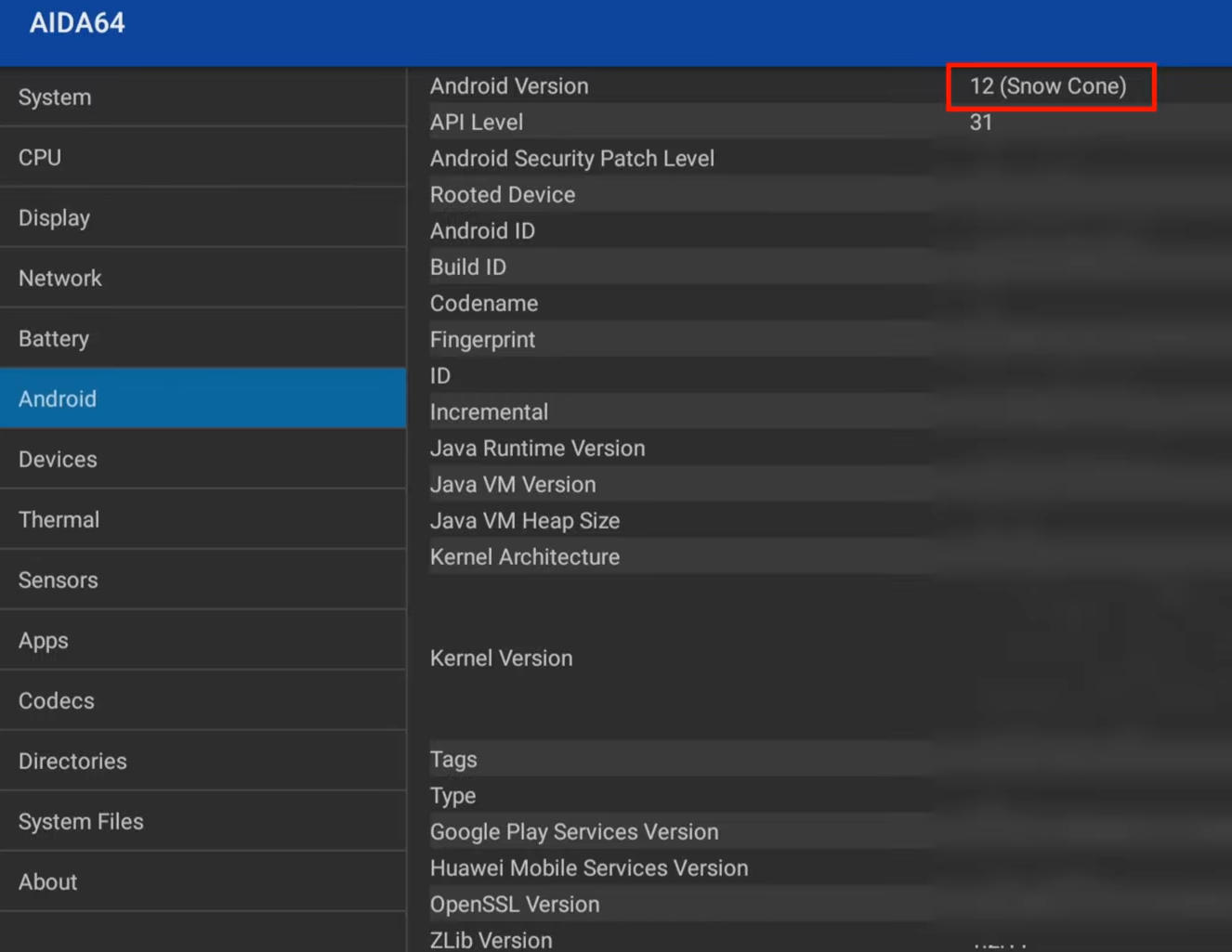Click the AIDA64 title in header
1232x952 pixels.
point(77,23)
